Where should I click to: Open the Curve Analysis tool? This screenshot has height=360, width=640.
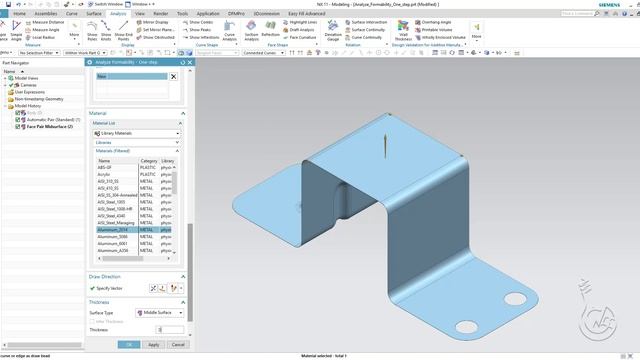229,30
